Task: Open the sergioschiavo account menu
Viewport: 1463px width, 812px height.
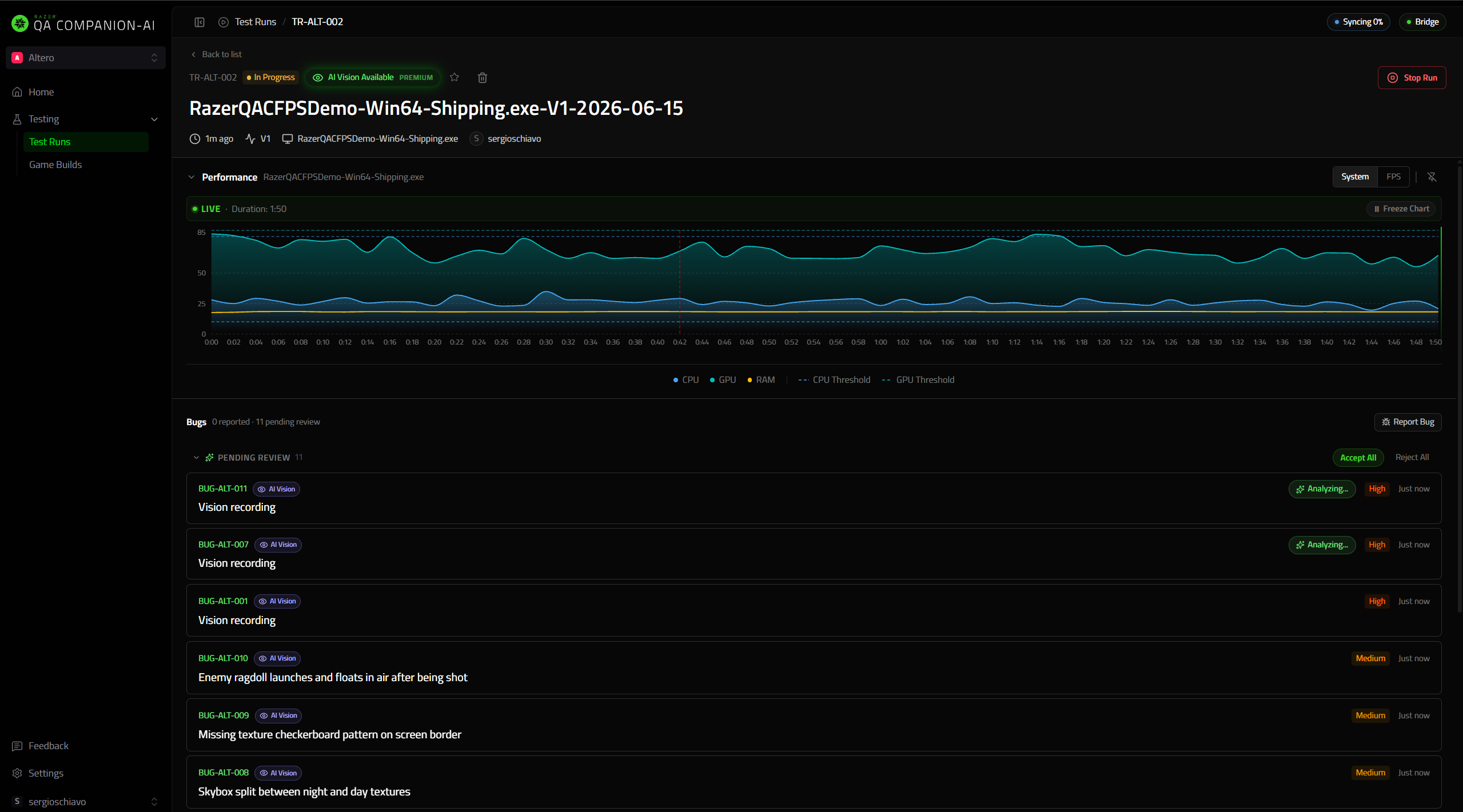Action: [86, 801]
